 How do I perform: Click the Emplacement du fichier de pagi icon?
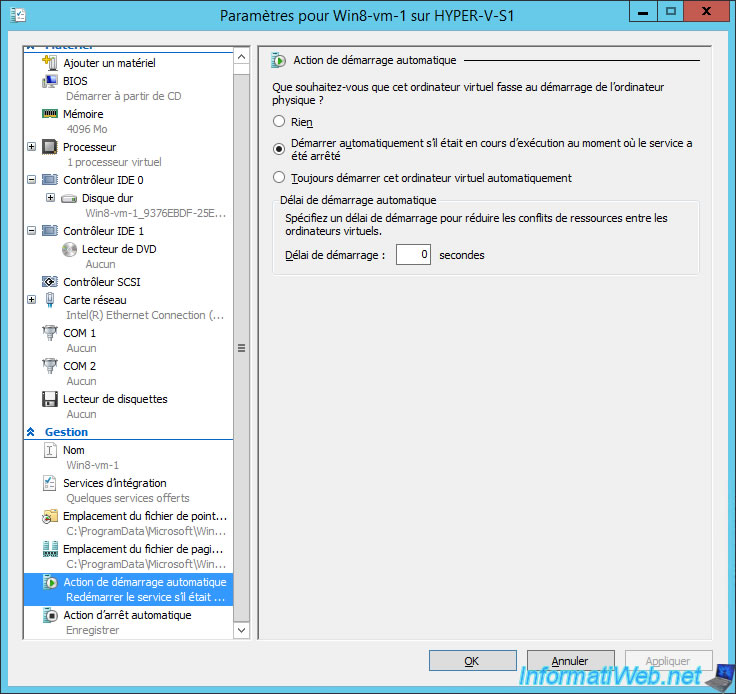coord(50,549)
